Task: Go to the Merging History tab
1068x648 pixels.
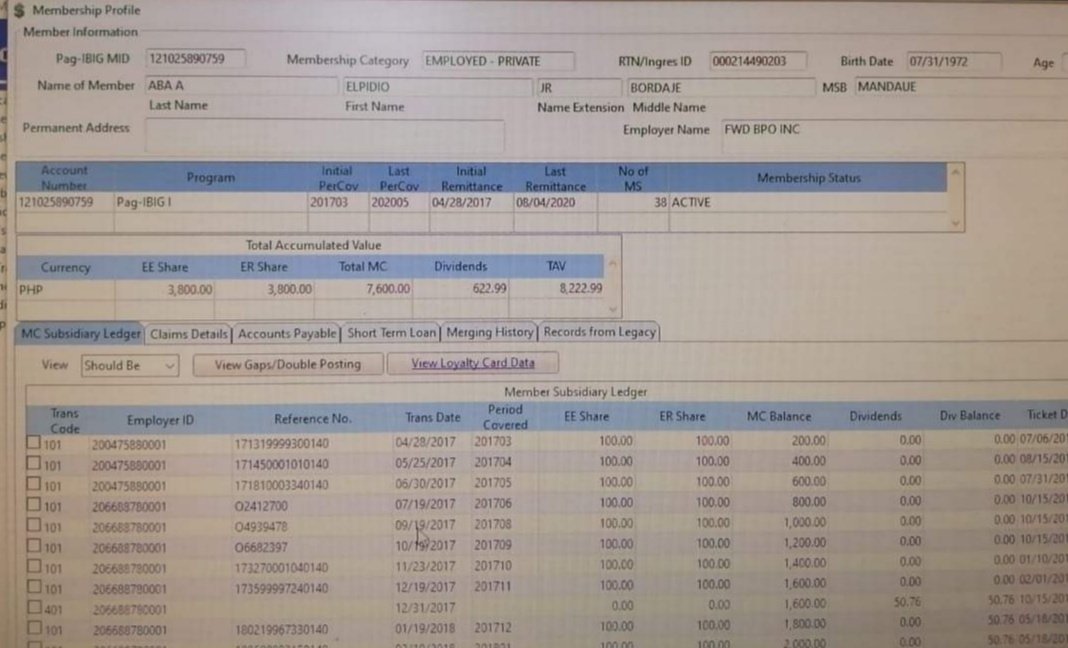Action: (489, 332)
